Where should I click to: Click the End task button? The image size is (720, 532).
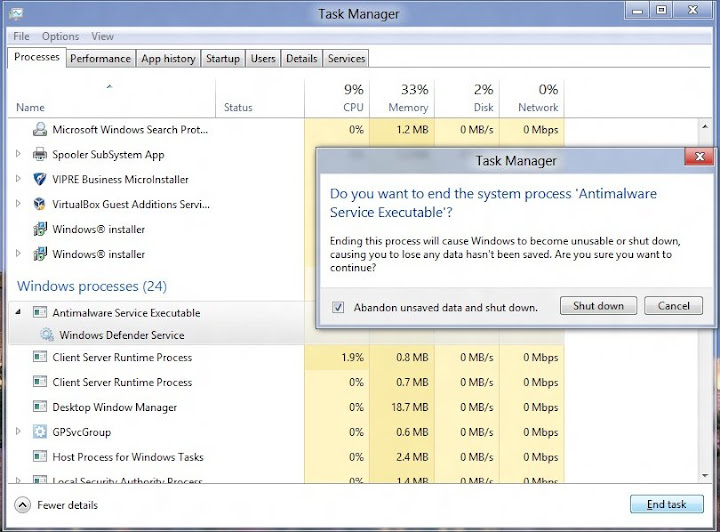click(667, 504)
